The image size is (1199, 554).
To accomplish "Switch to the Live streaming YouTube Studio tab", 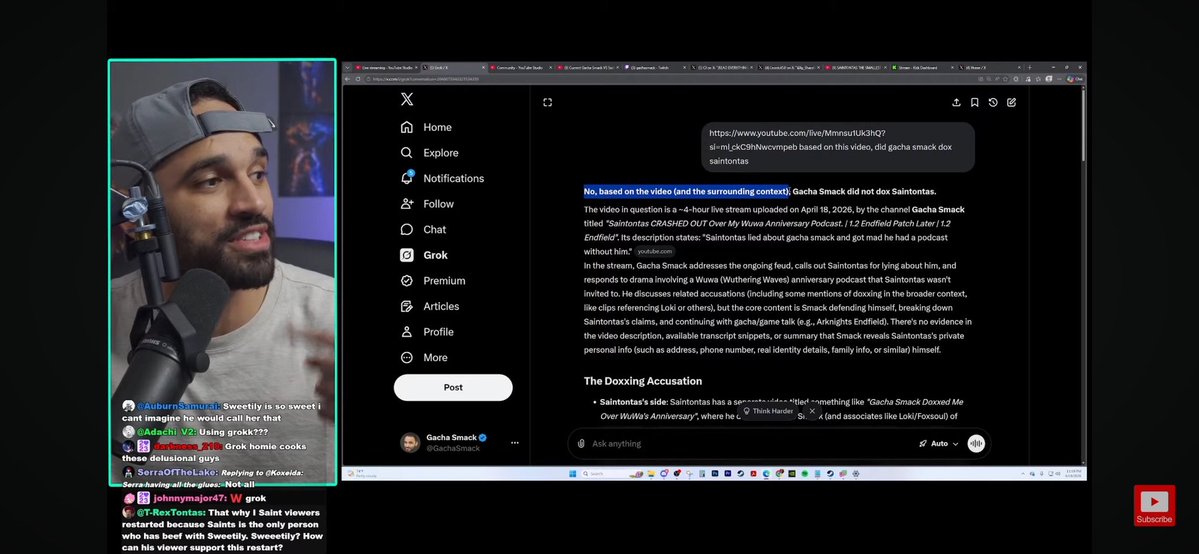I will (386, 67).
